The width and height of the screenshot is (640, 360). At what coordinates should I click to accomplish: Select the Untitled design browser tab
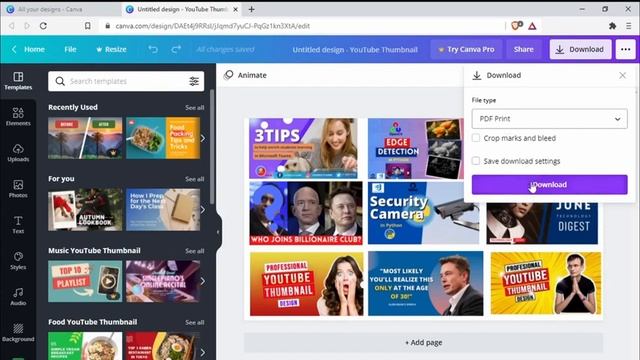point(182,9)
